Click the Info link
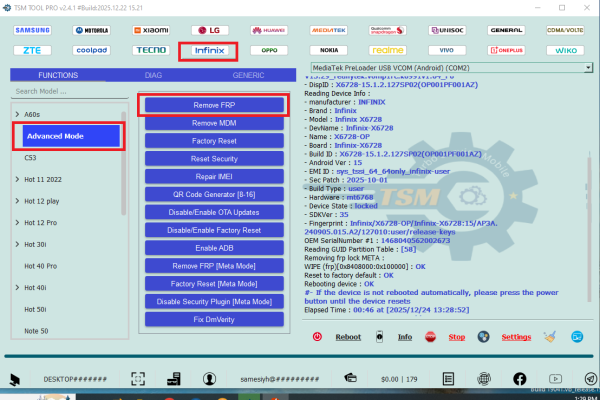The height and width of the screenshot is (400, 600). coord(404,337)
